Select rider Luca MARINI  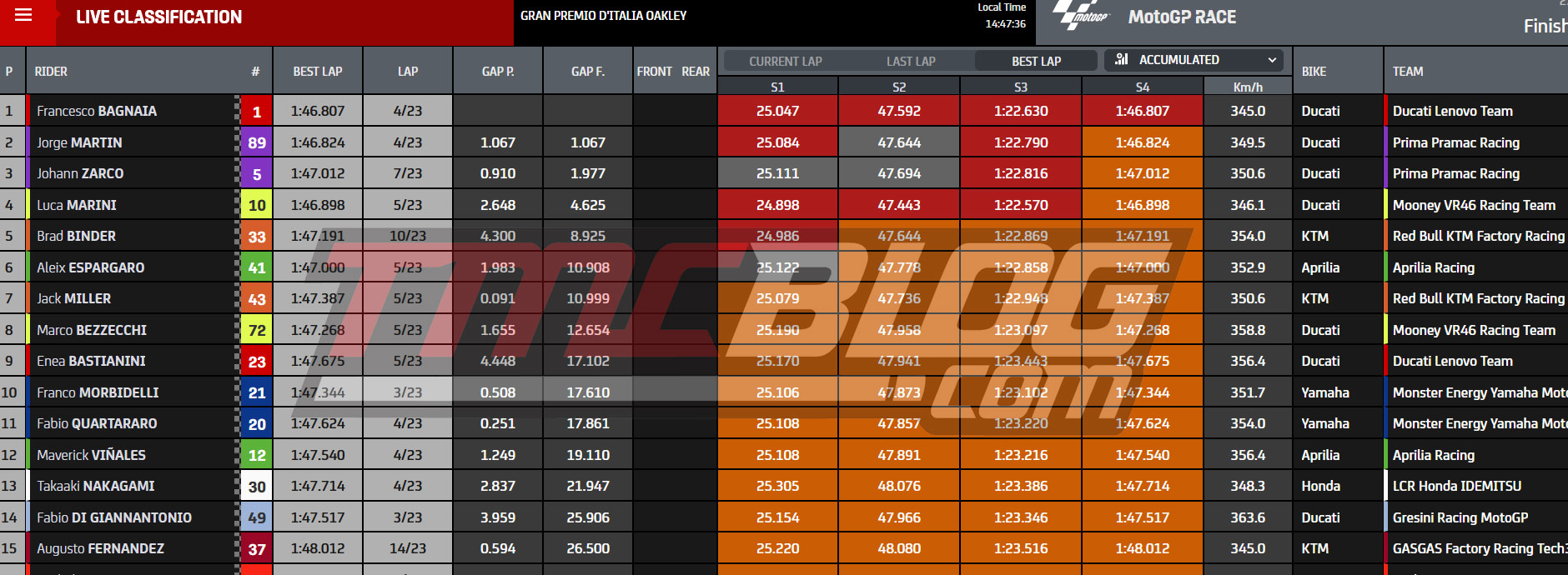[x=77, y=205]
